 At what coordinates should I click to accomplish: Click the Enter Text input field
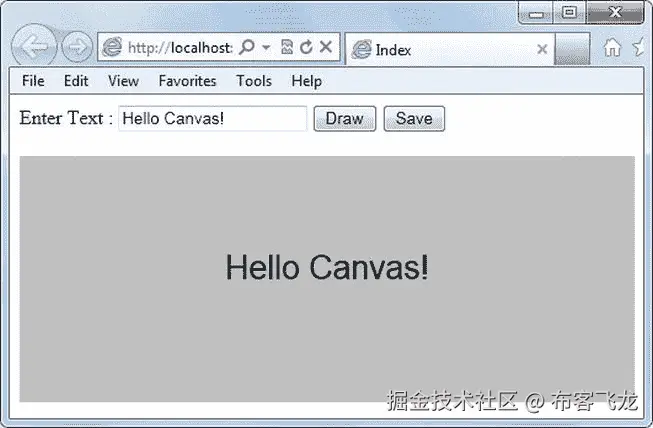pyautogui.click(x=213, y=119)
